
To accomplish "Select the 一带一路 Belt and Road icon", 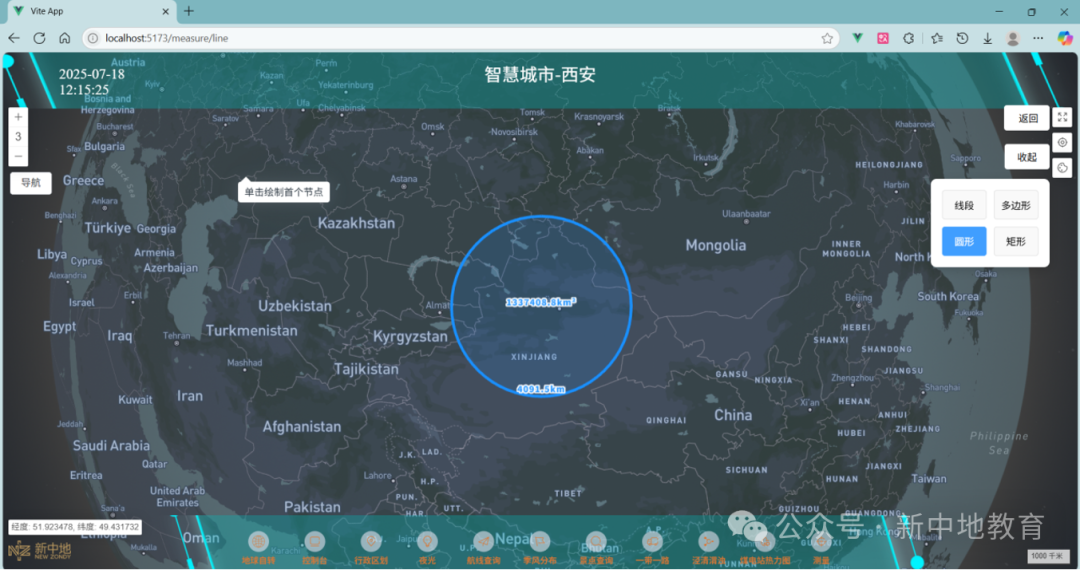I will [652, 542].
